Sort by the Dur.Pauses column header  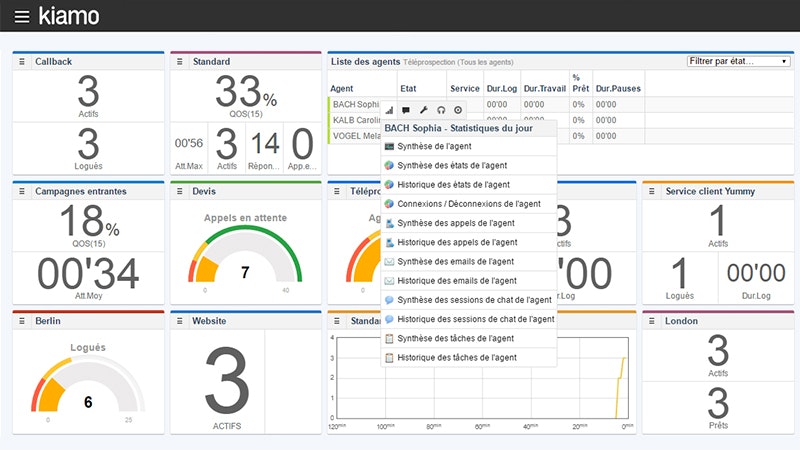coord(618,89)
